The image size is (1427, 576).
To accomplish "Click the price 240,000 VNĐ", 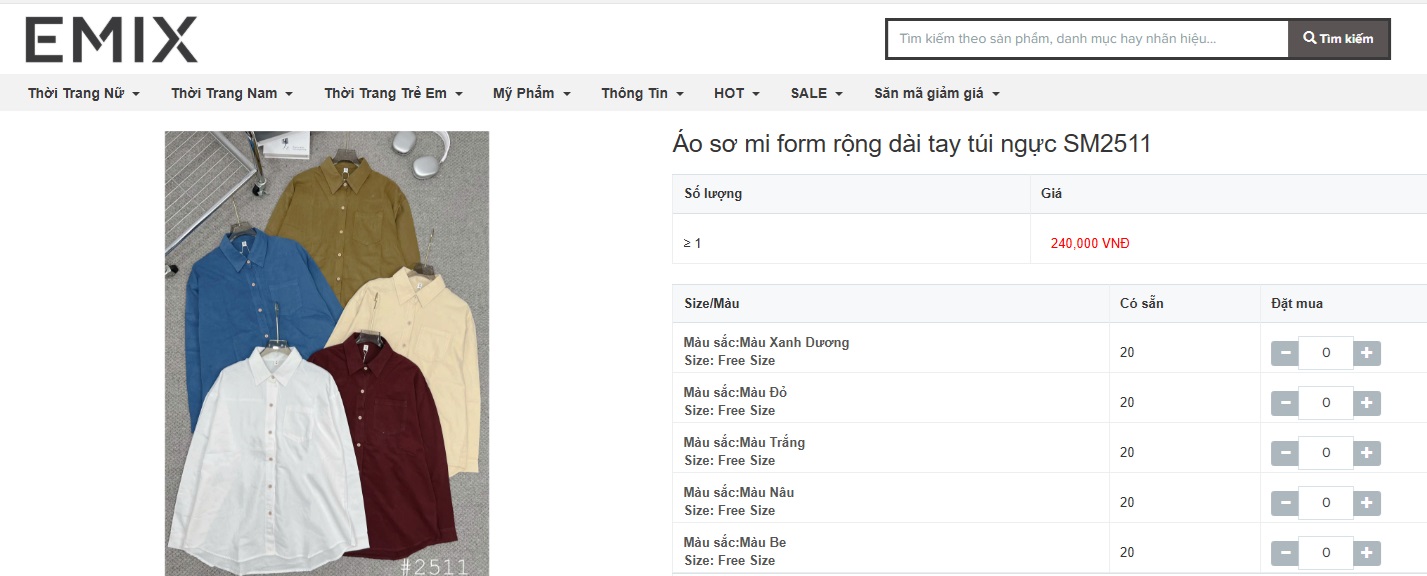I will click(x=1090, y=243).
